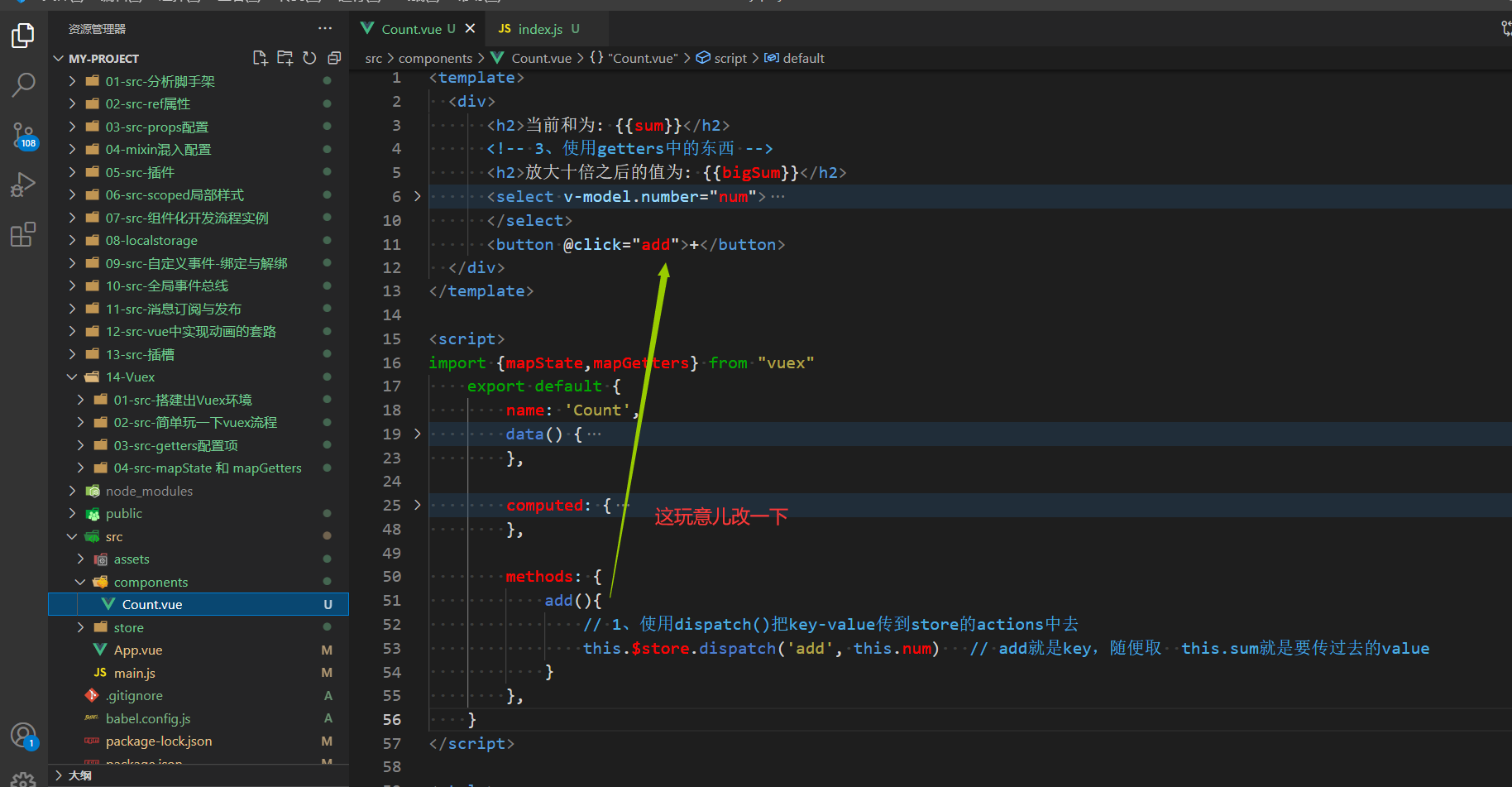Click the src breadcrumb segment
1512x787 pixels.
tap(374, 58)
